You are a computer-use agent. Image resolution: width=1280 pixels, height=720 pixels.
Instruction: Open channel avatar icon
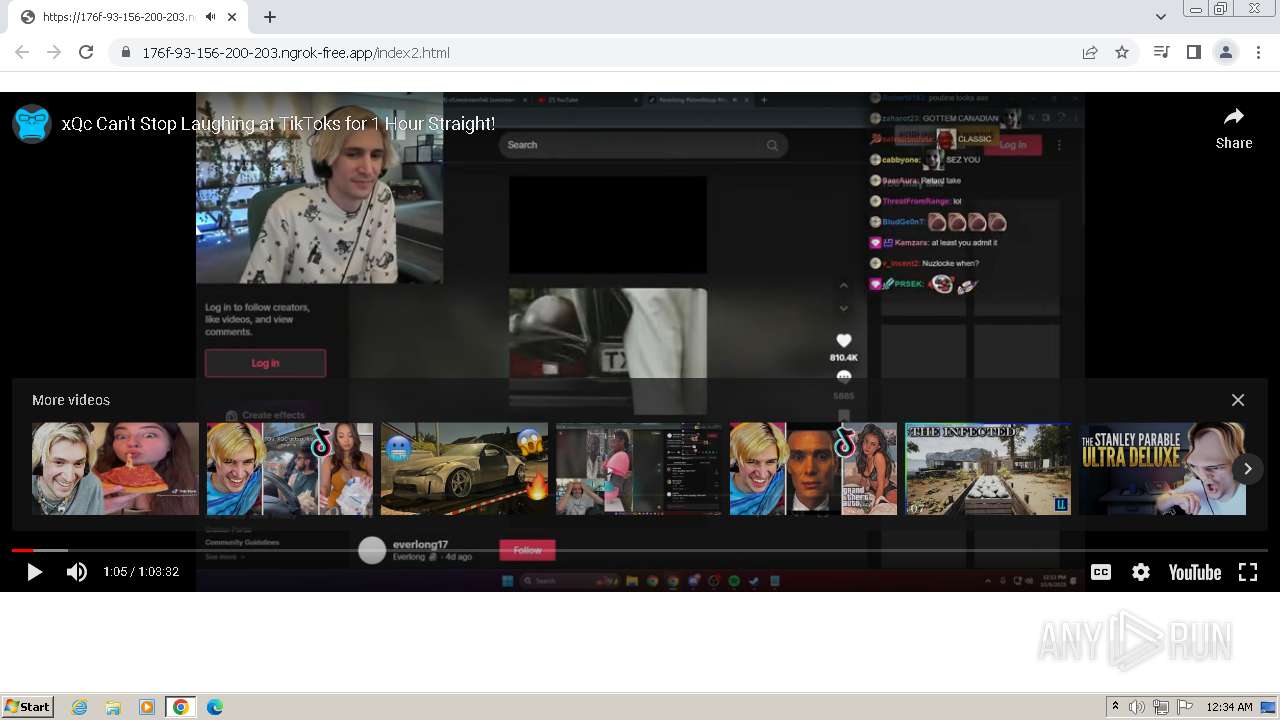pos(32,124)
